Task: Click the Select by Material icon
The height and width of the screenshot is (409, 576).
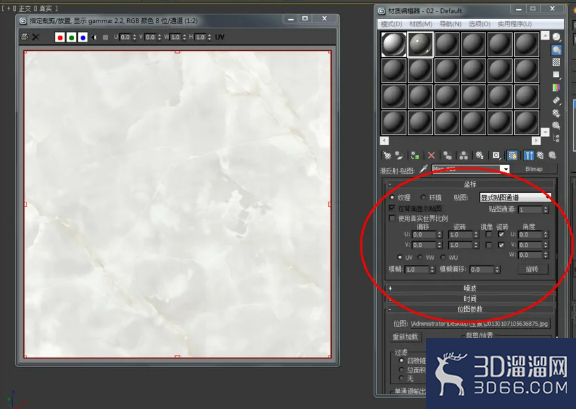Action: point(557,126)
